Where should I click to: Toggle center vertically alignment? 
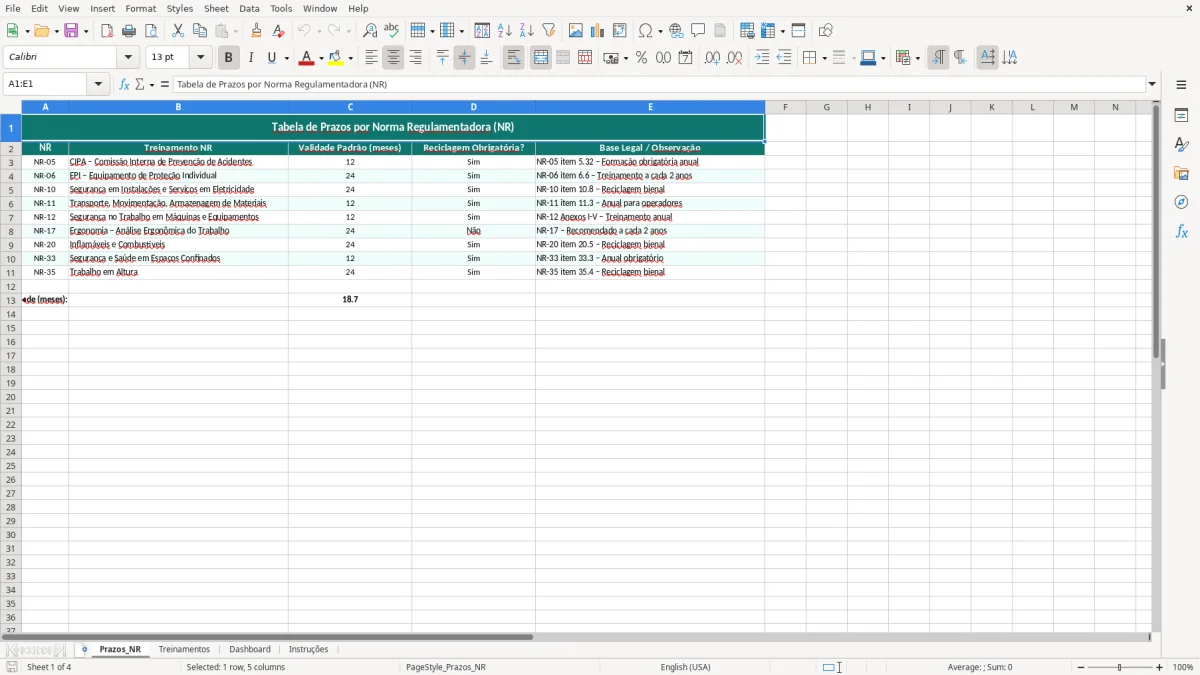[x=464, y=58]
